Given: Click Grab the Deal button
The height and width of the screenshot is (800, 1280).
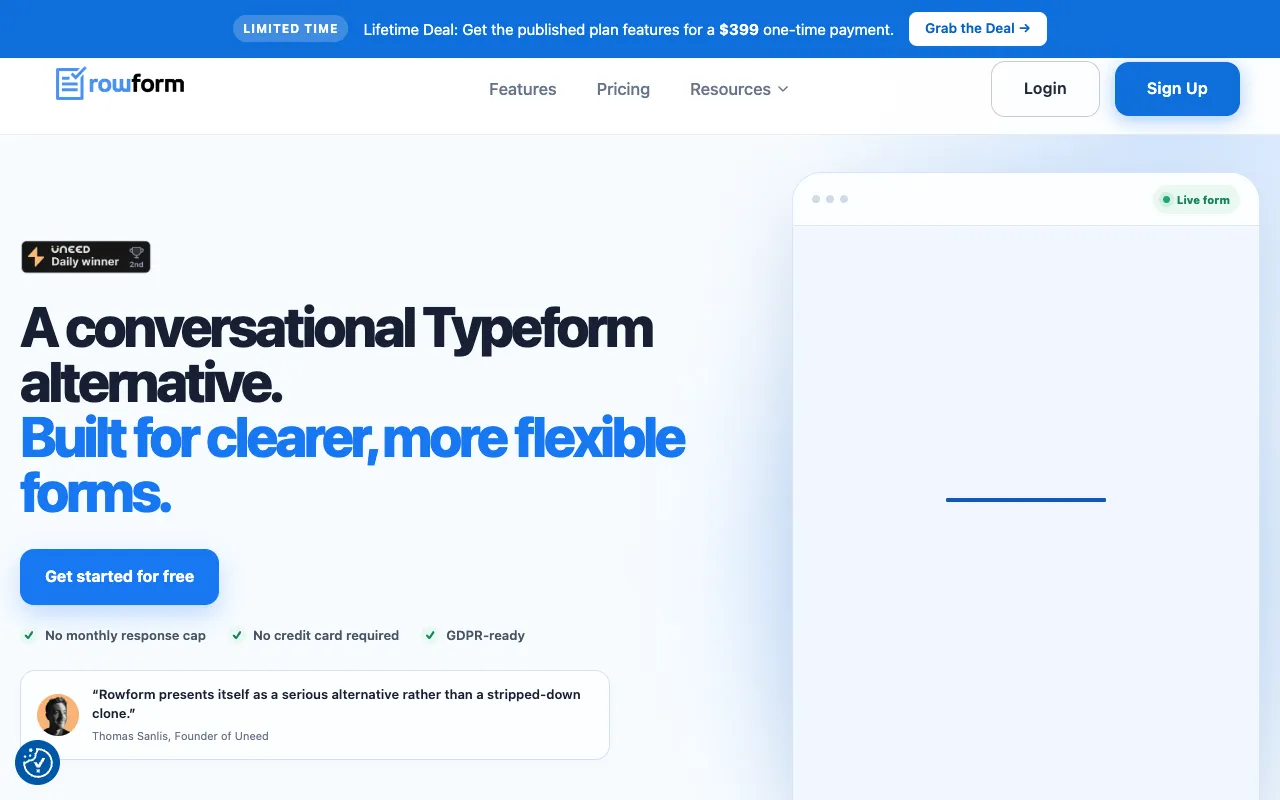Looking at the screenshot, I should point(978,29).
